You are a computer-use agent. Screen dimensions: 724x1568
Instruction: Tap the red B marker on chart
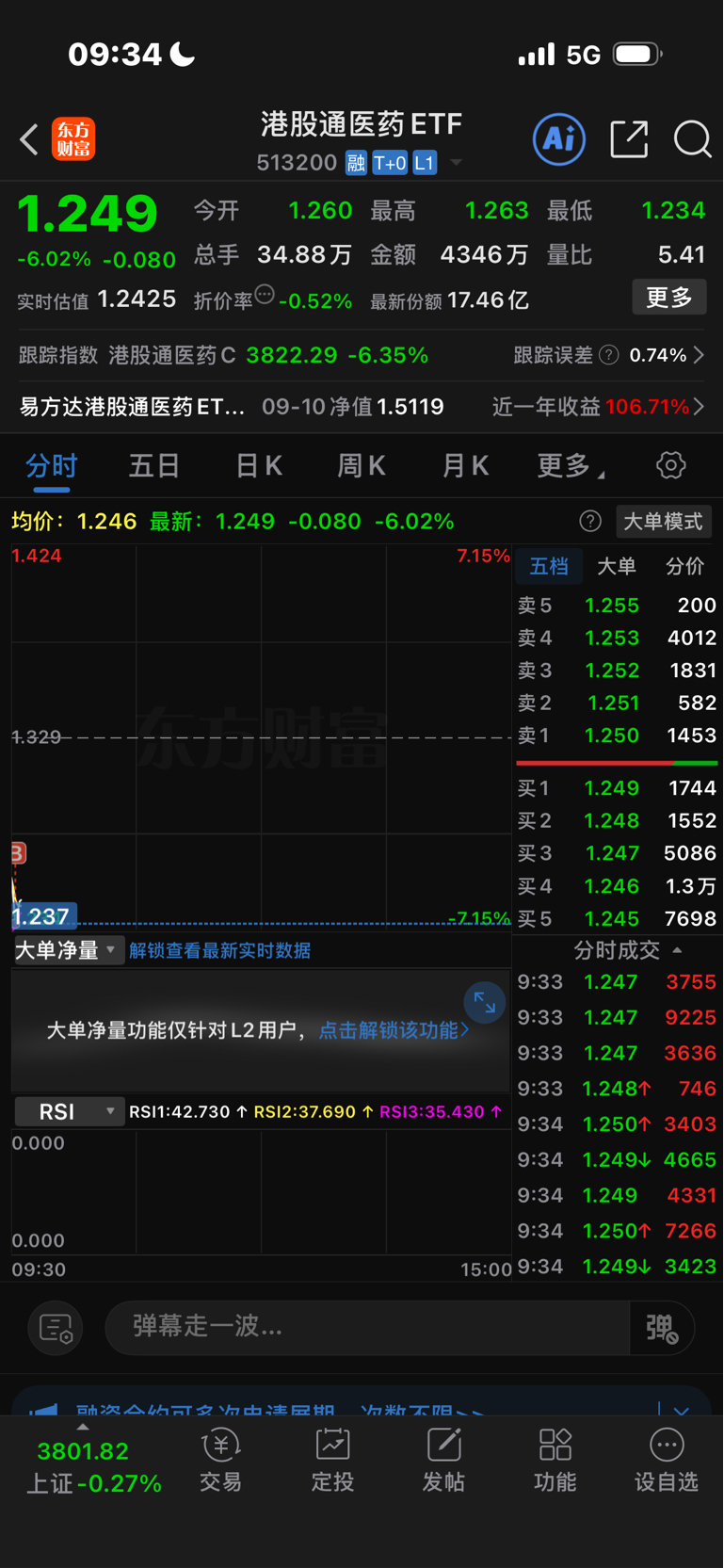click(18, 853)
